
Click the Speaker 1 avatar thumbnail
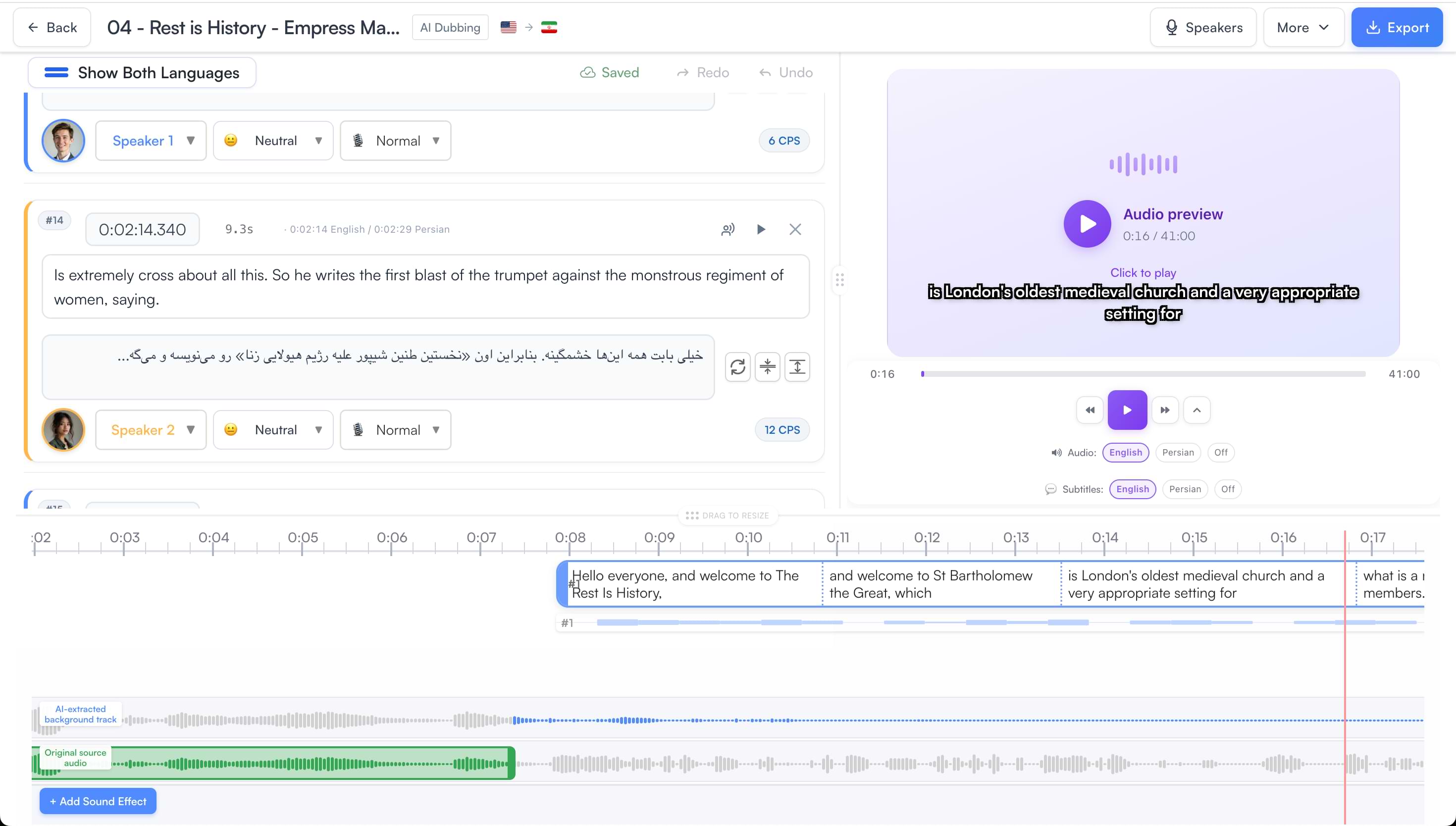(63, 140)
